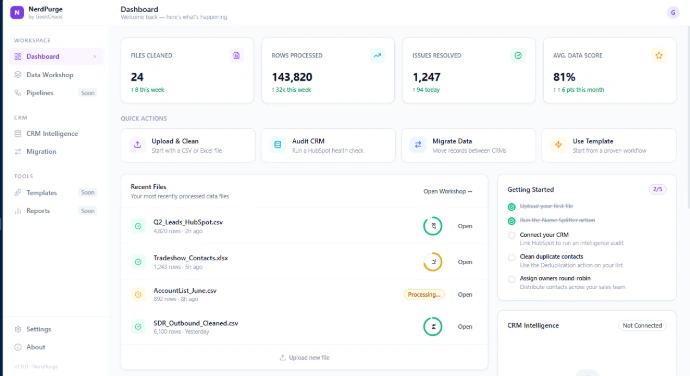Click the NerdPurge logo icon
Image resolution: width=690 pixels, height=376 pixels.
coord(17,12)
